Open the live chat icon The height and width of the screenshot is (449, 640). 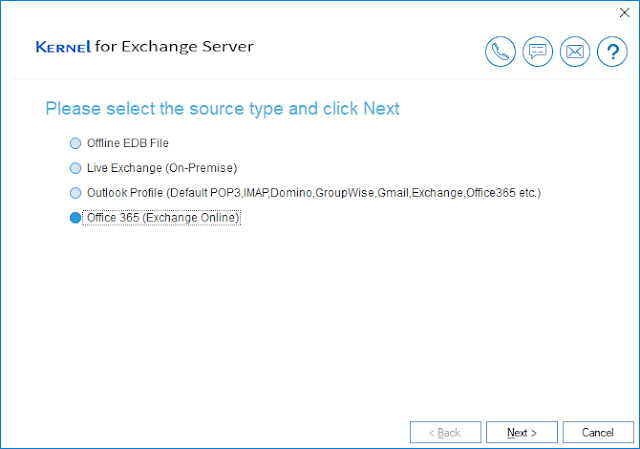[x=537, y=52]
